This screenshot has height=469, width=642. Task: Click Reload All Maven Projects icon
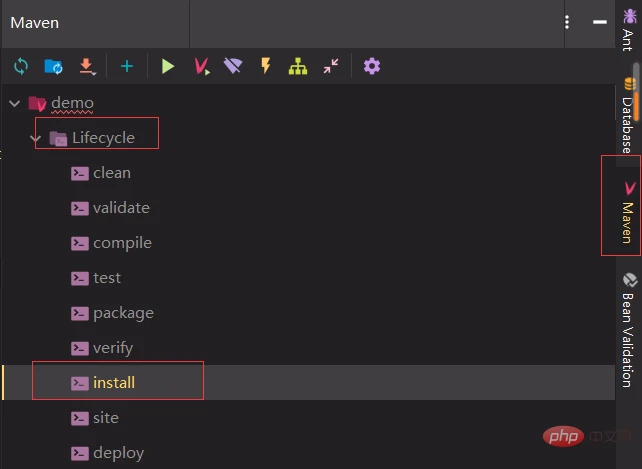pos(20,66)
